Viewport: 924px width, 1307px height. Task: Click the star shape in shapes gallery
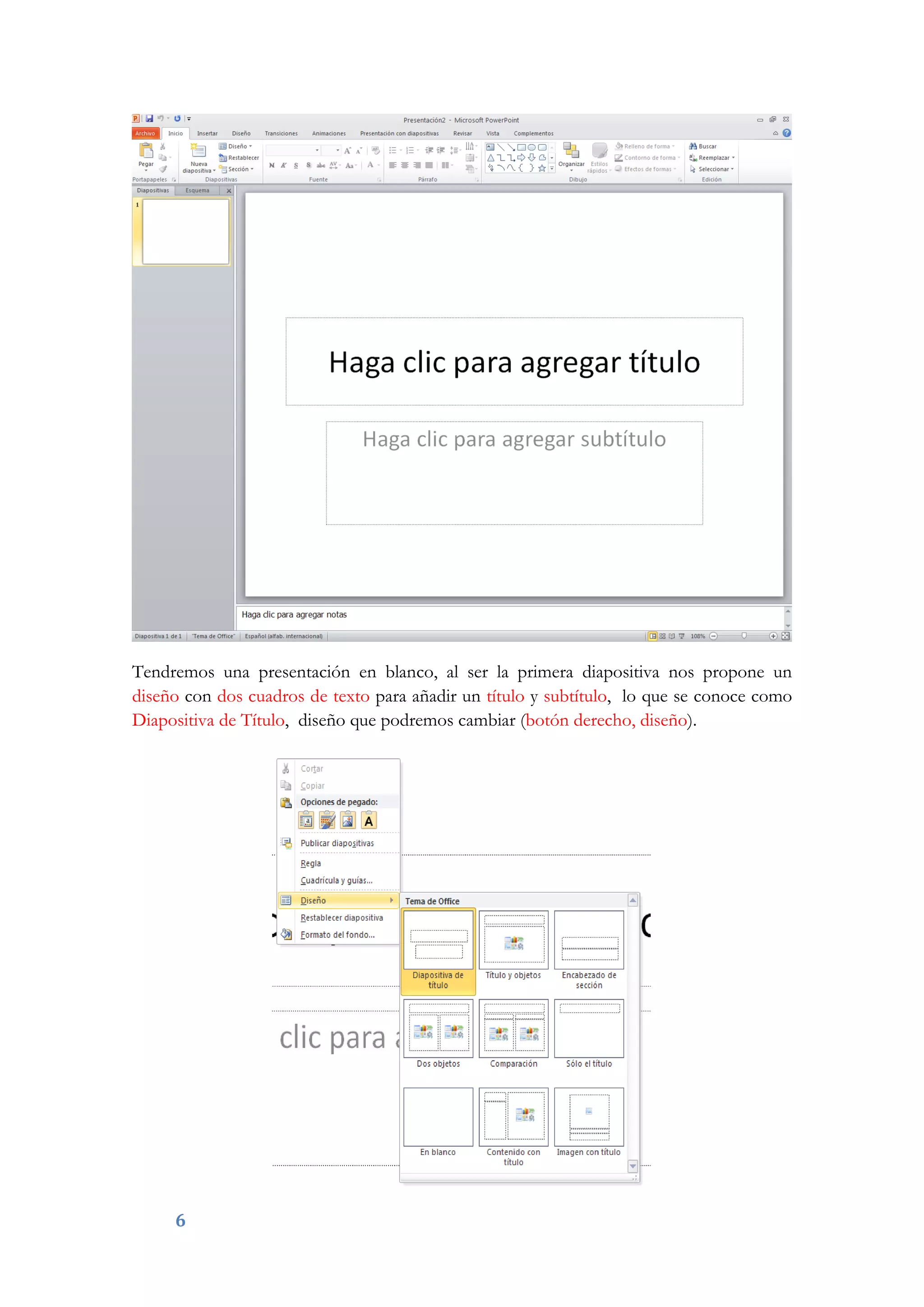point(542,168)
